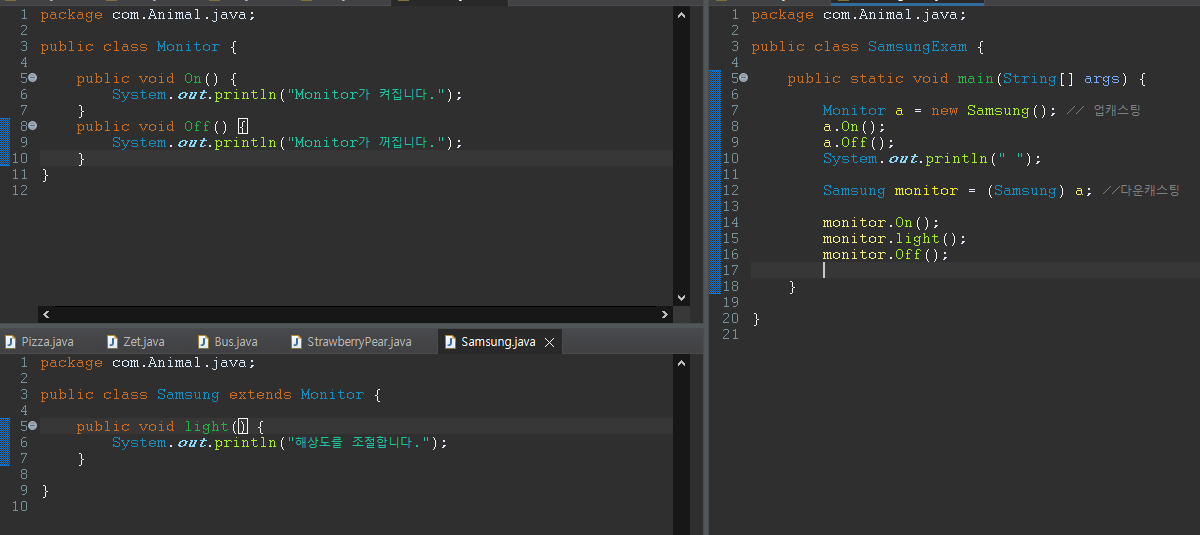Click the "Monitor가 켜집니다." string literal
Image resolution: width=1200 pixels, height=535 pixels.
click(365, 95)
